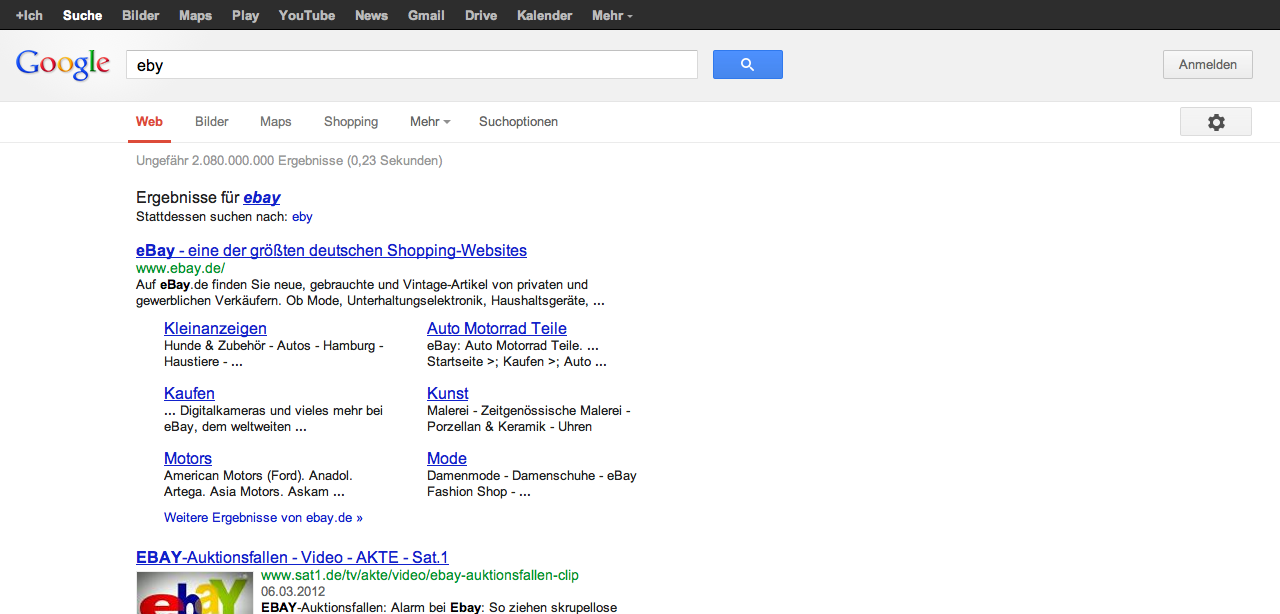Open YouTube from the top bar
The height and width of the screenshot is (614, 1280).
point(307,15)
